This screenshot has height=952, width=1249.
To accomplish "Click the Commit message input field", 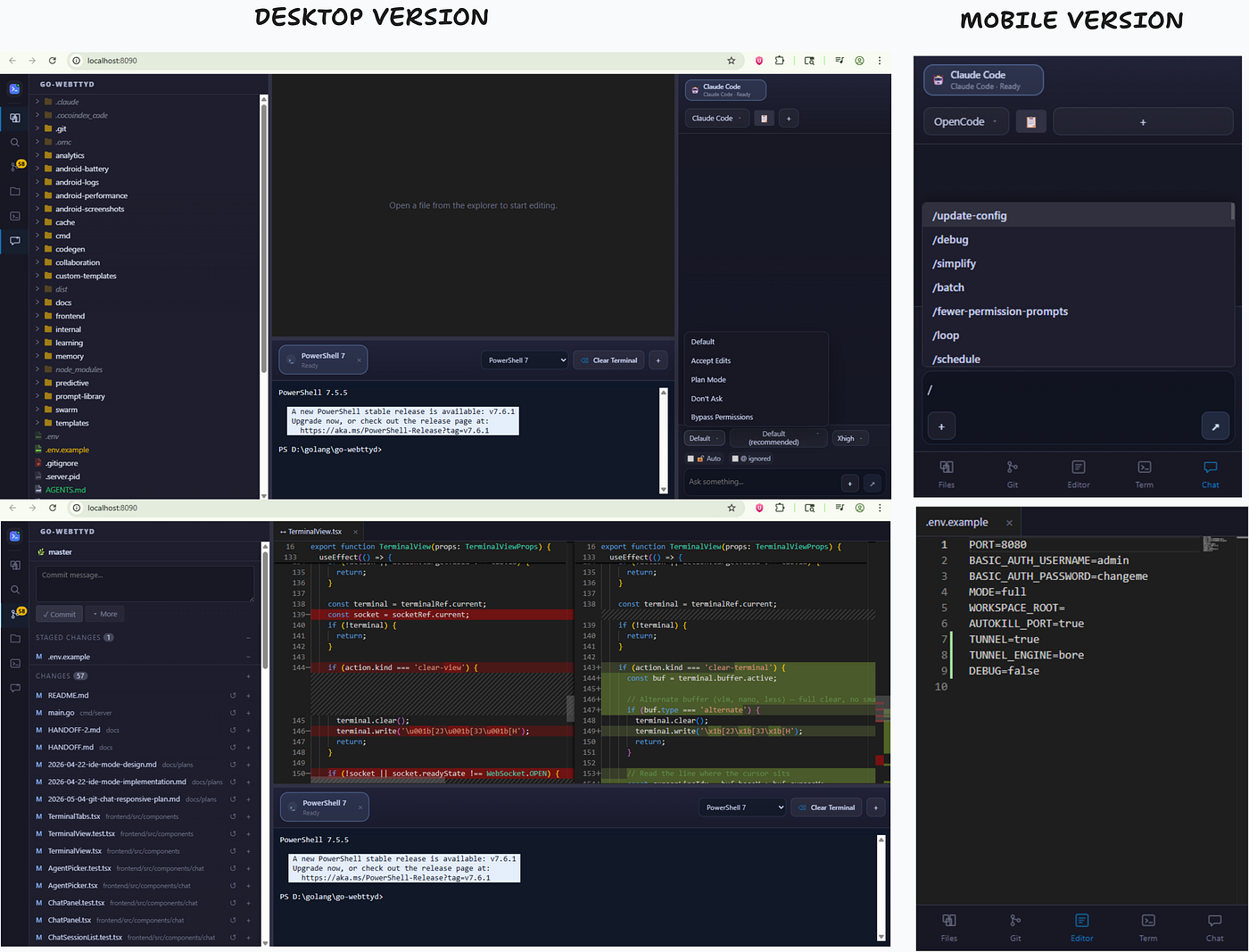I will coord(145,584).
